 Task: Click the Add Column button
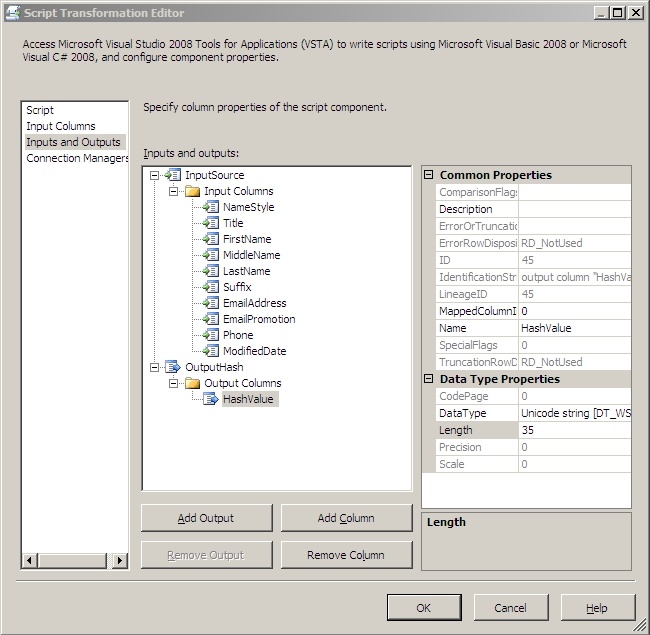(347, 518)
